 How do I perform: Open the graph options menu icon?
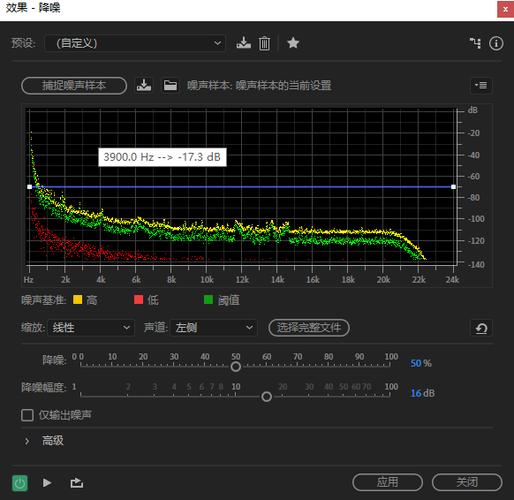click(481, 86)
